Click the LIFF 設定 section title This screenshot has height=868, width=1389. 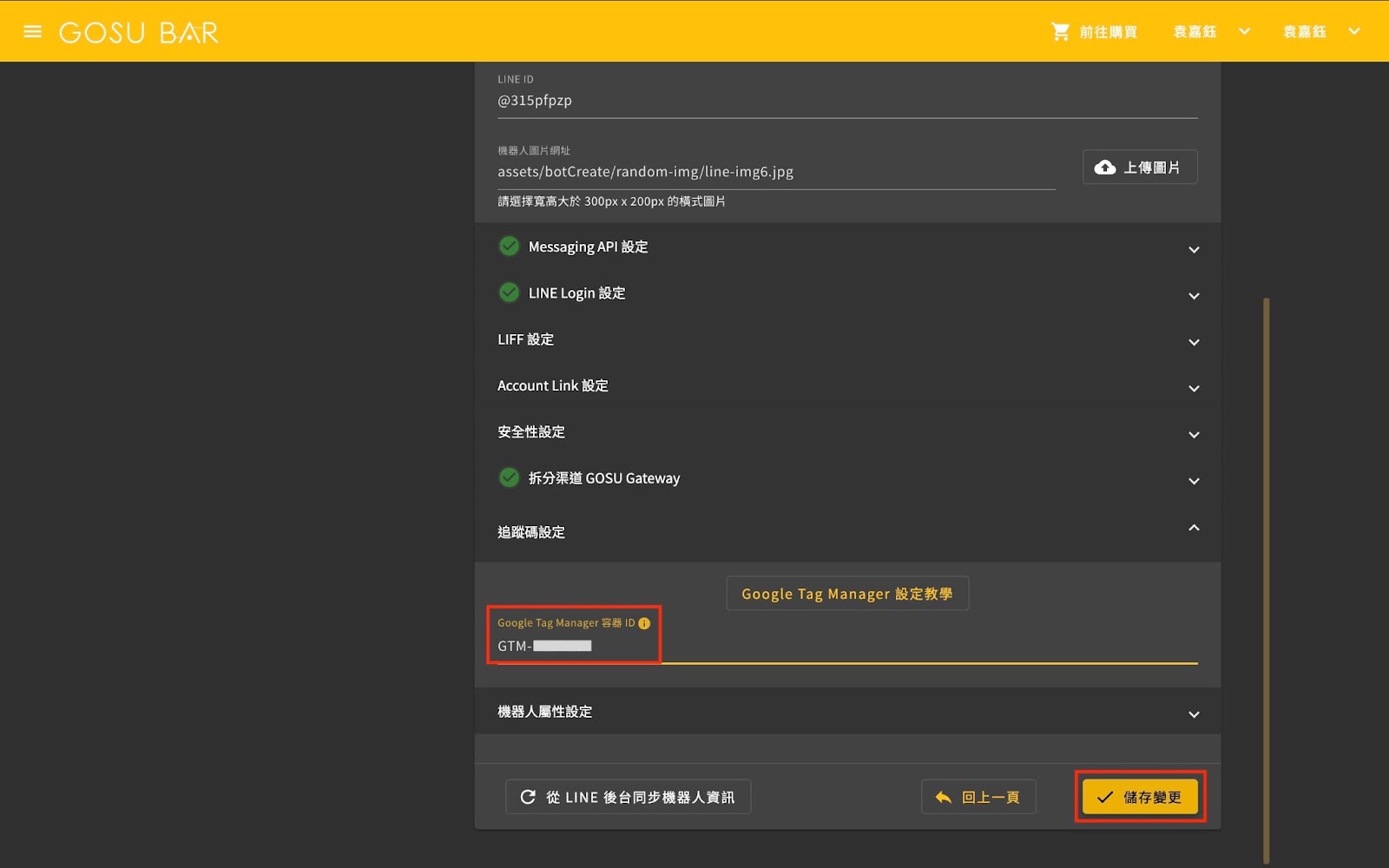pyautogui.click(x=525, y=339)
